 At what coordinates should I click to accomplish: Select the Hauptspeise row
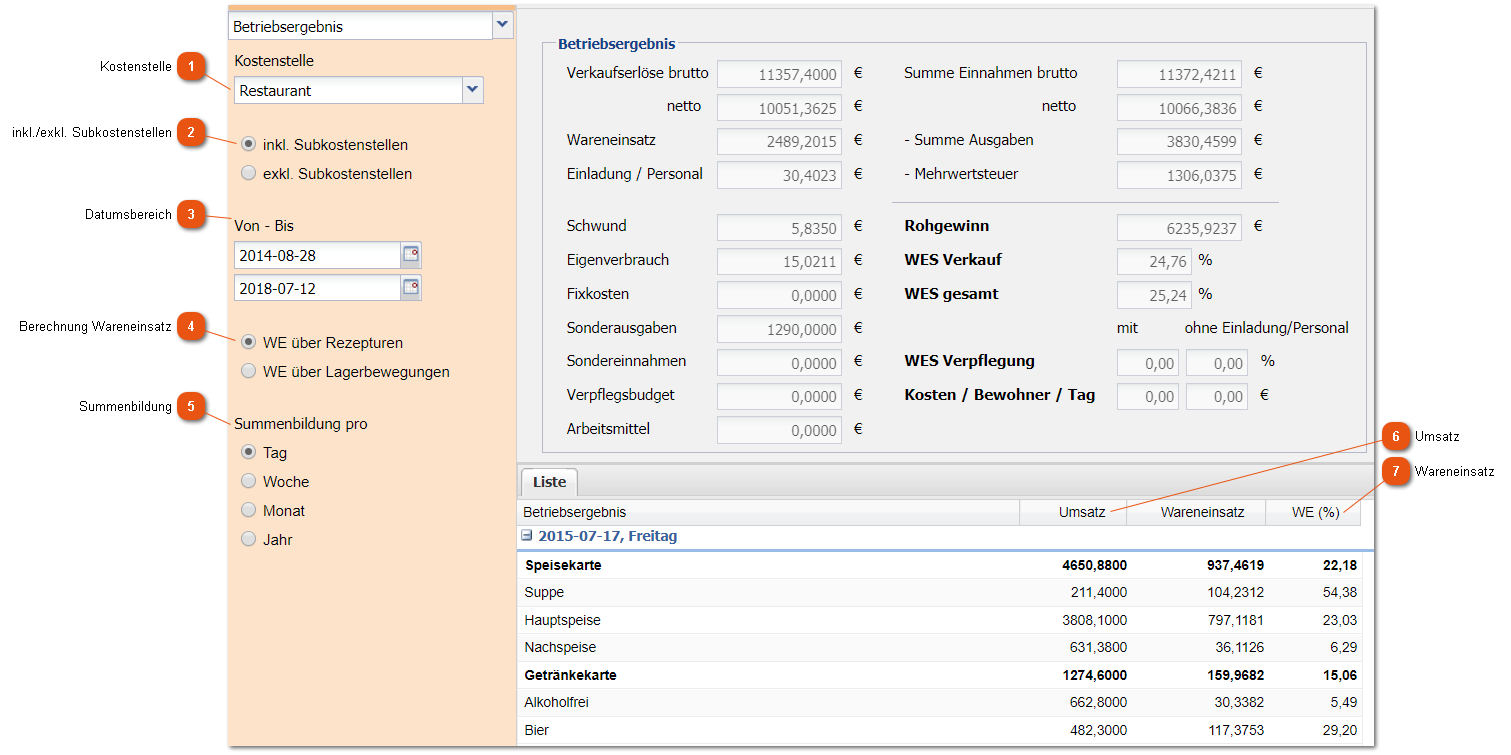[940, 620]
